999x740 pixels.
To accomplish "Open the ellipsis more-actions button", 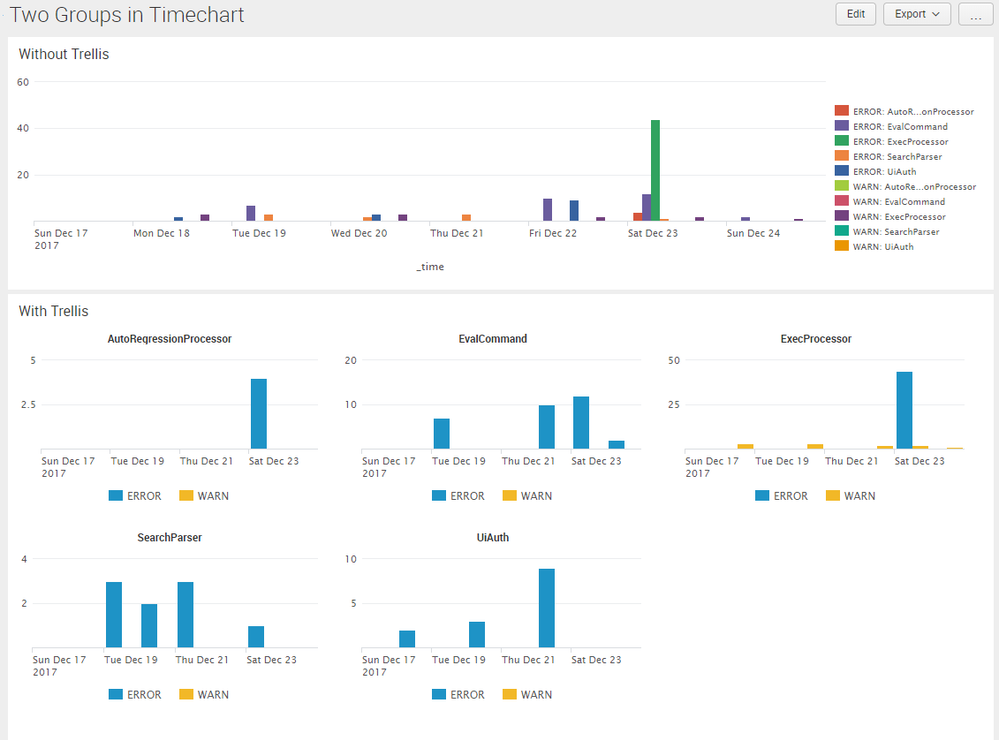I will 975,14.
